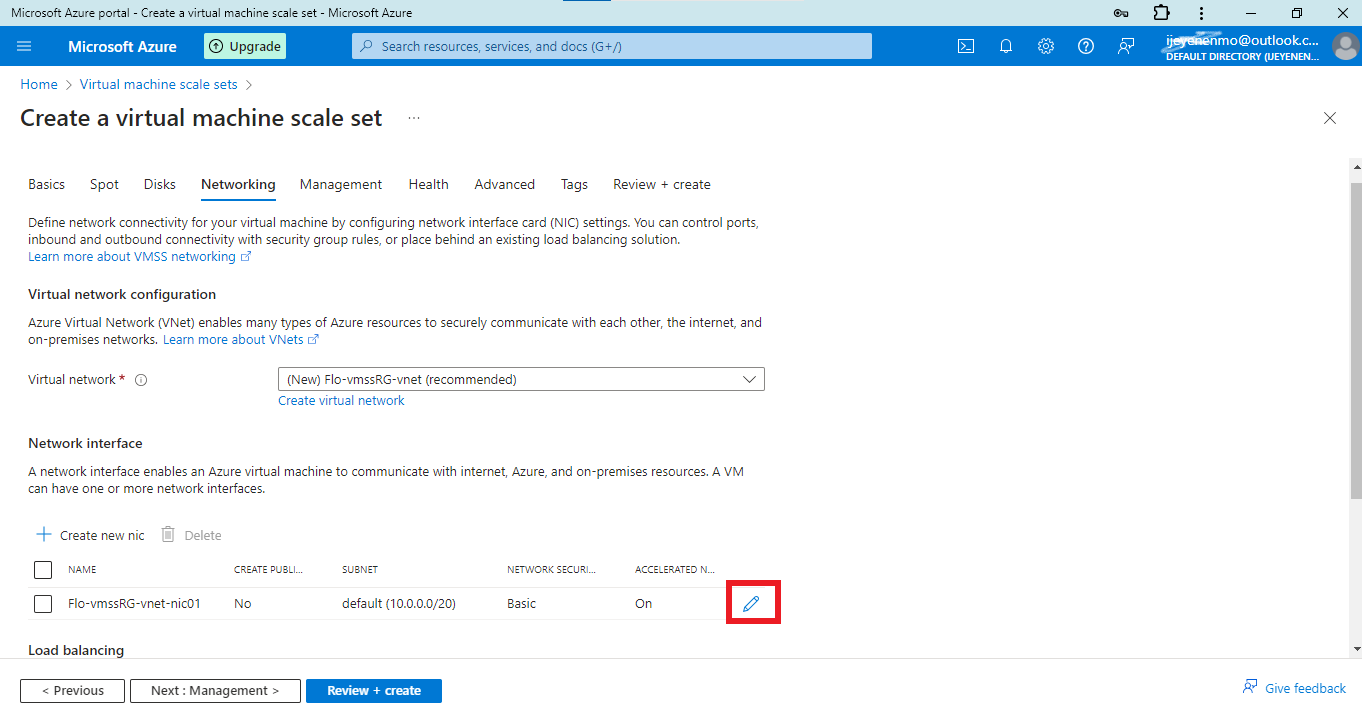
Task: Switch to the Advanced tab
Action: point(504,184)
